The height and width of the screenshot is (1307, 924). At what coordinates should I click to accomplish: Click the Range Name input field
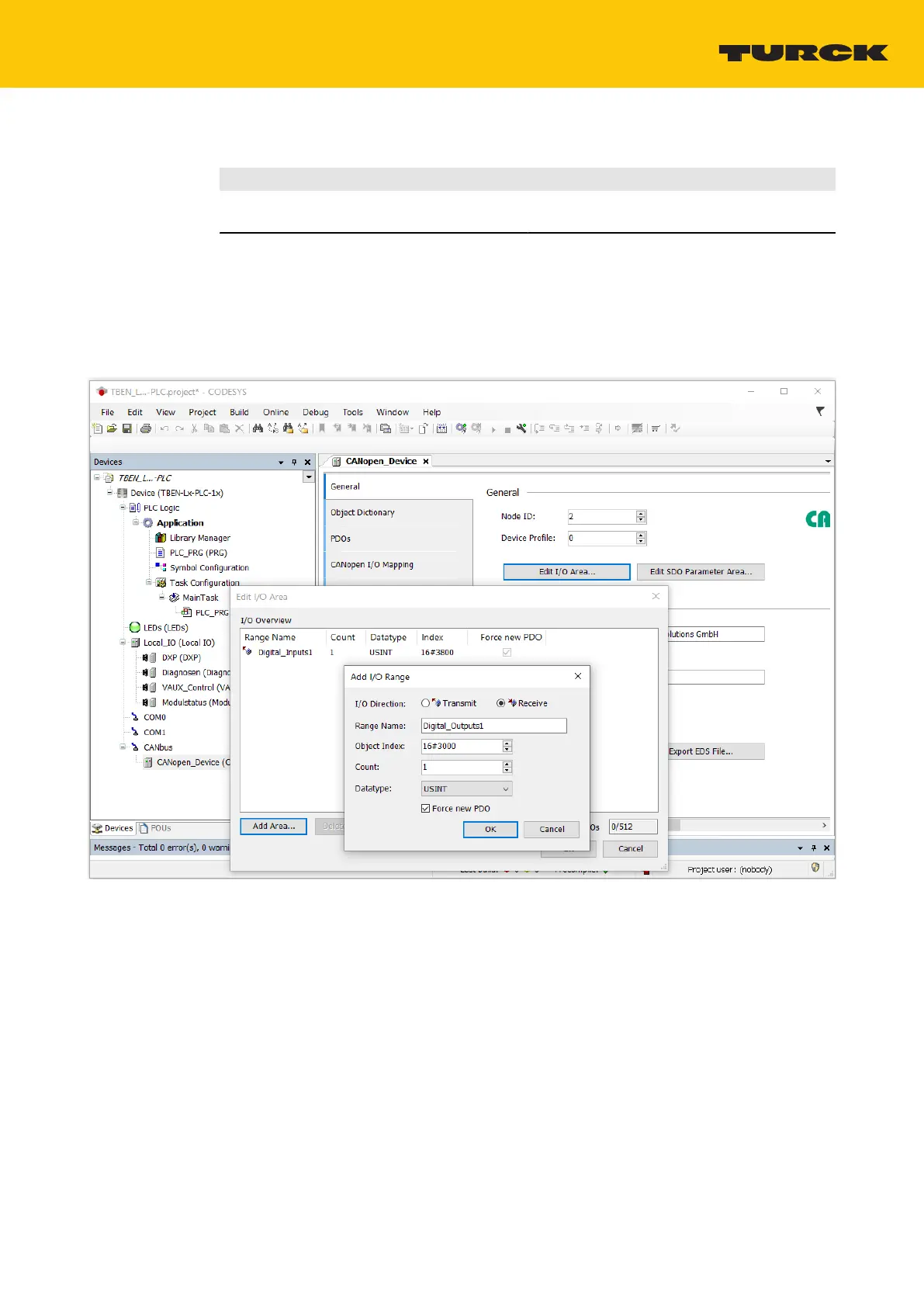[x=493, y=726]
